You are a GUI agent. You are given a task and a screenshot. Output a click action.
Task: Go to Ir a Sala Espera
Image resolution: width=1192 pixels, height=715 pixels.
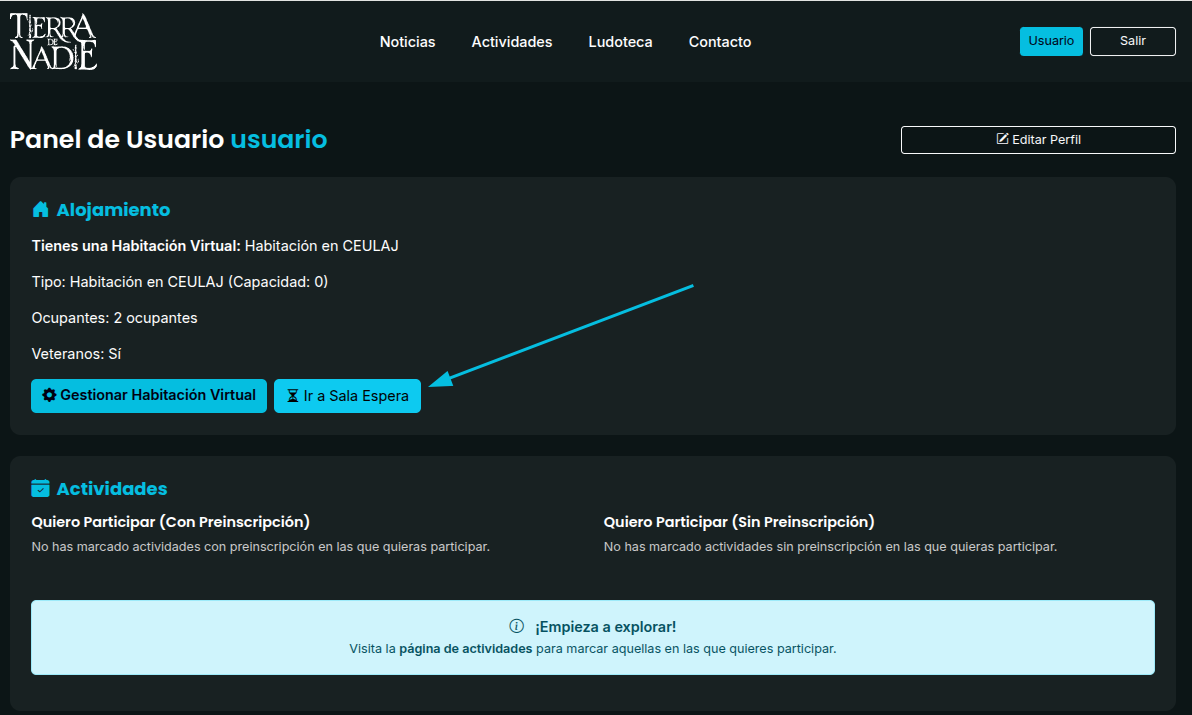[x=347, y=396]
